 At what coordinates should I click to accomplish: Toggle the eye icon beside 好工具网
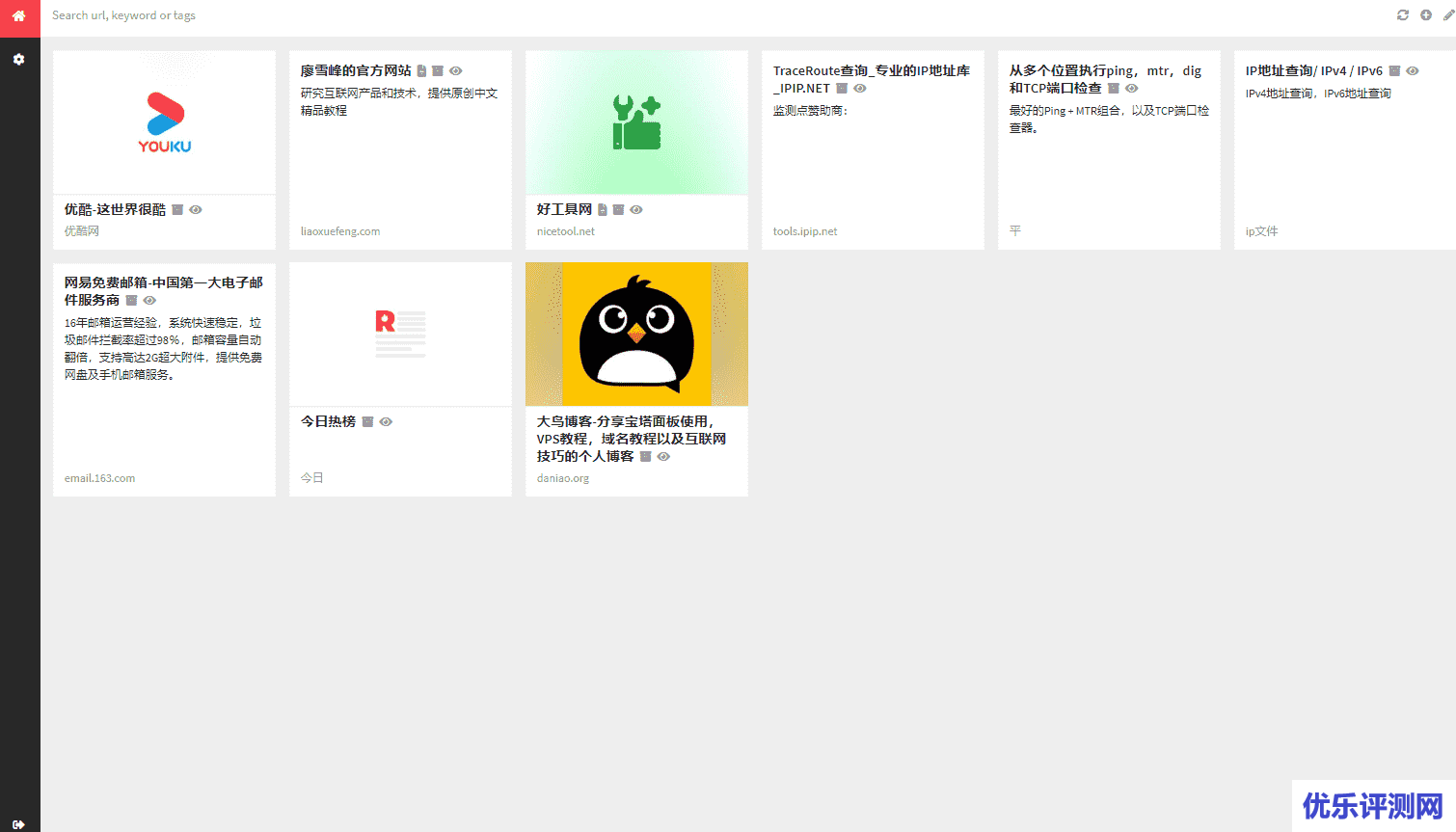point(636,209)
